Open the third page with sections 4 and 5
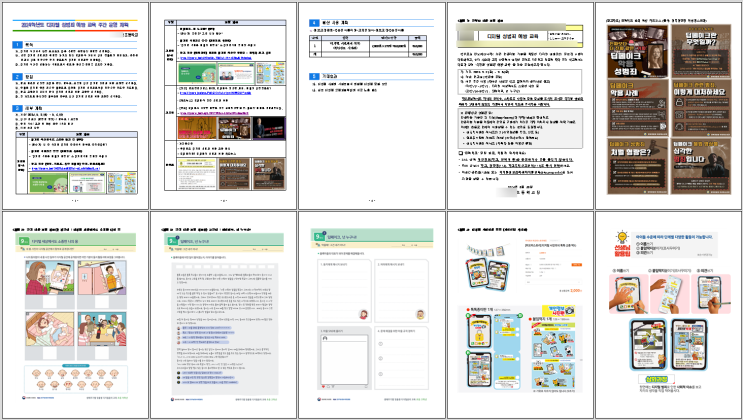 pos(372,106)
